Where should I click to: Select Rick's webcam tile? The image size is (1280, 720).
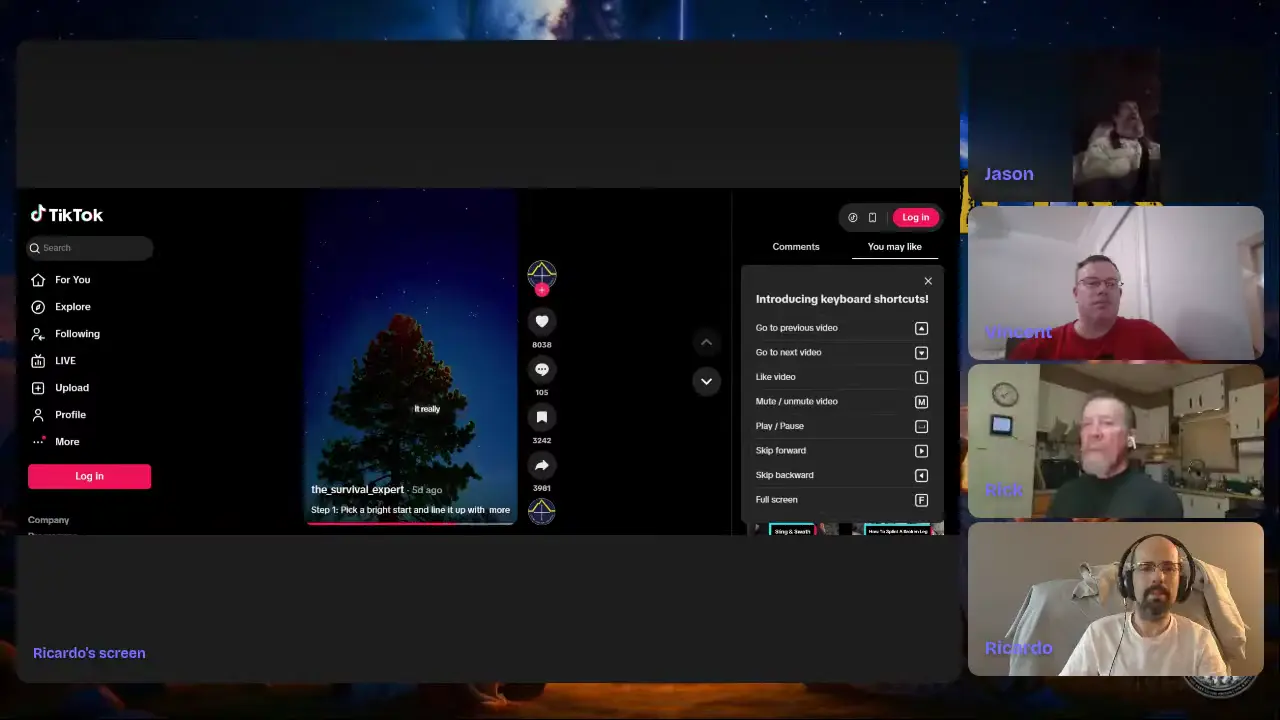pyautogui.click(x=1116, y=441)
